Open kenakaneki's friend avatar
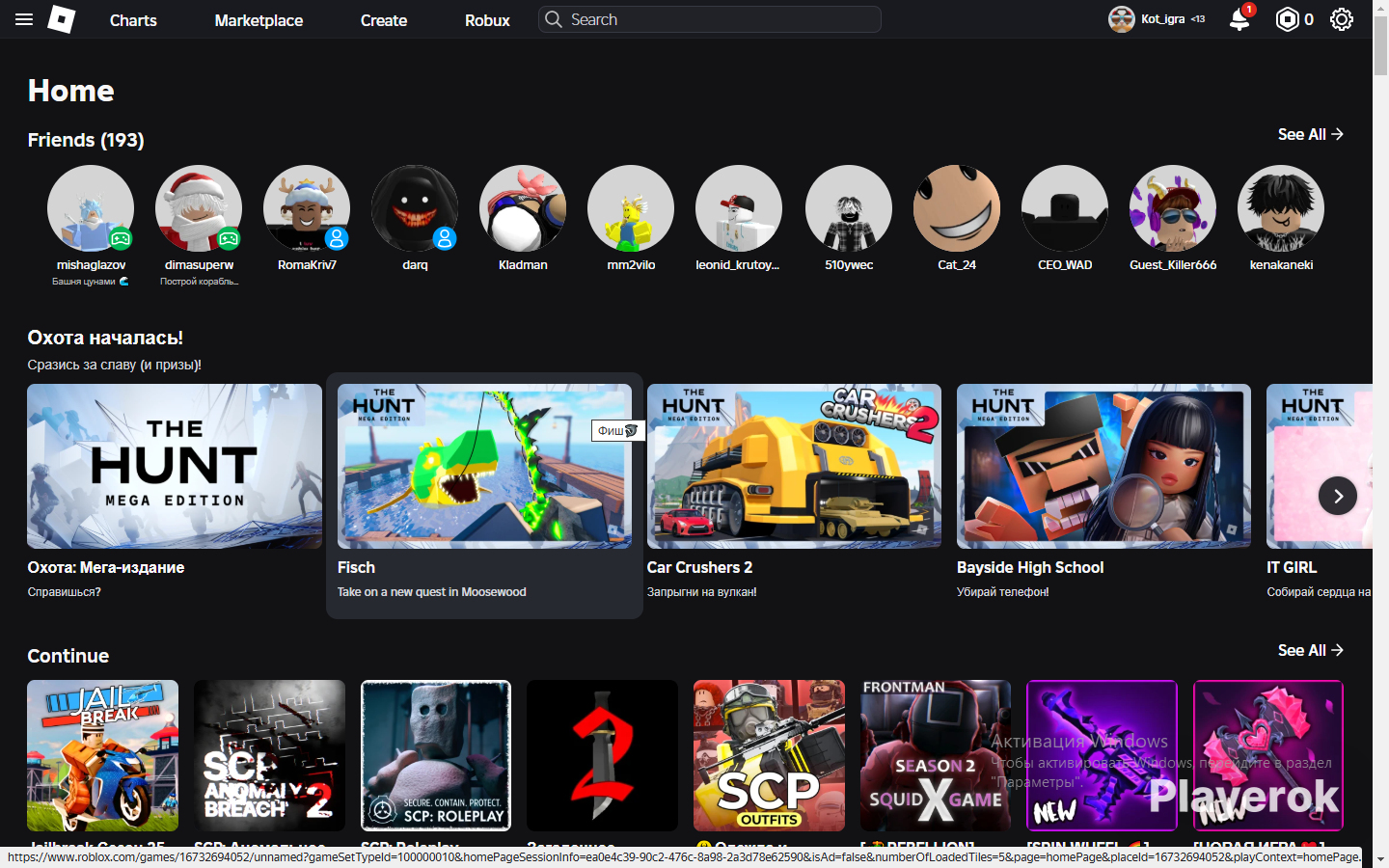This screenshot has height=868, width=1389. click(x=1281, y=208)
